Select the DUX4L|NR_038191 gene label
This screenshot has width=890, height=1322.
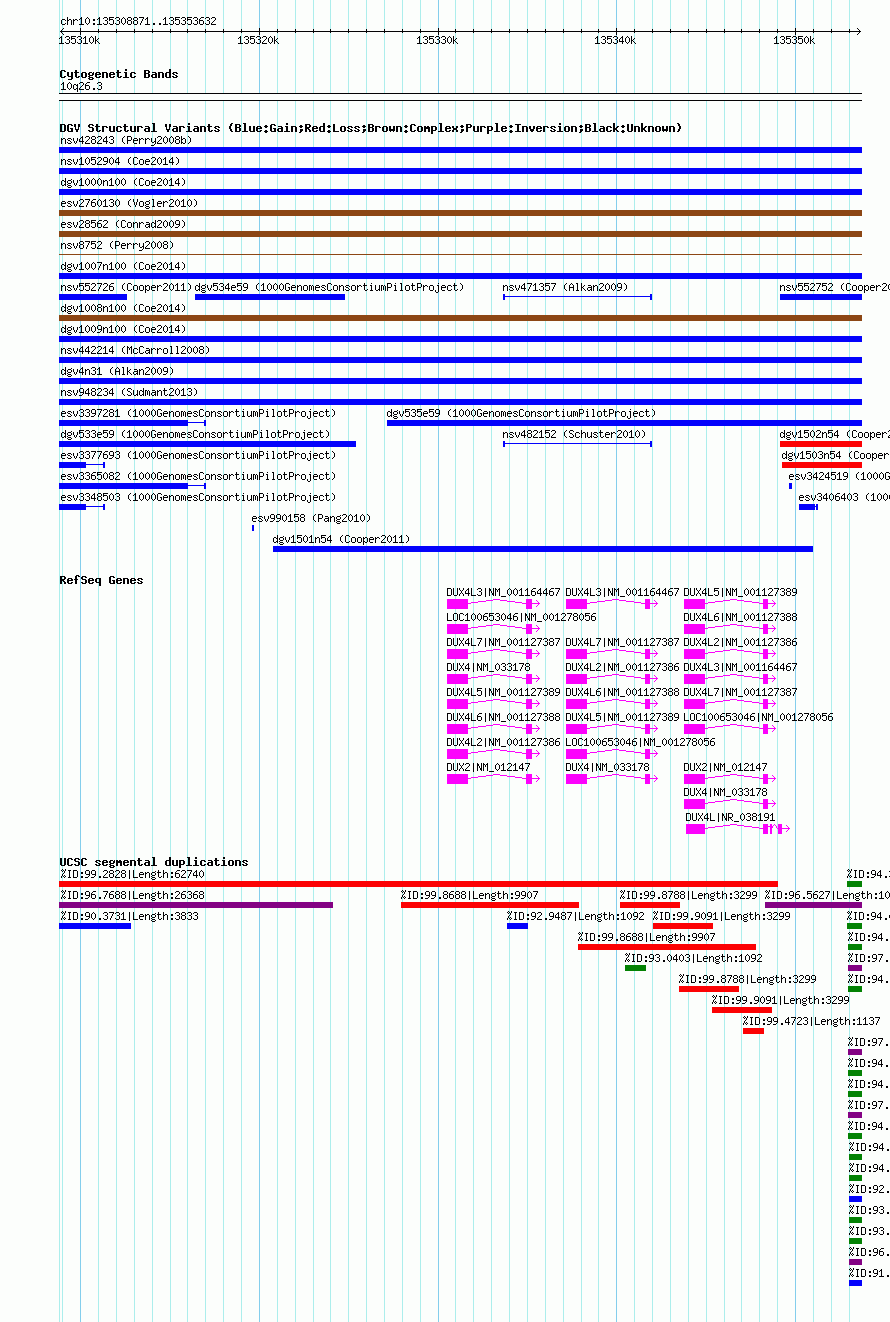pyautogui.click(x=730, y=817)
